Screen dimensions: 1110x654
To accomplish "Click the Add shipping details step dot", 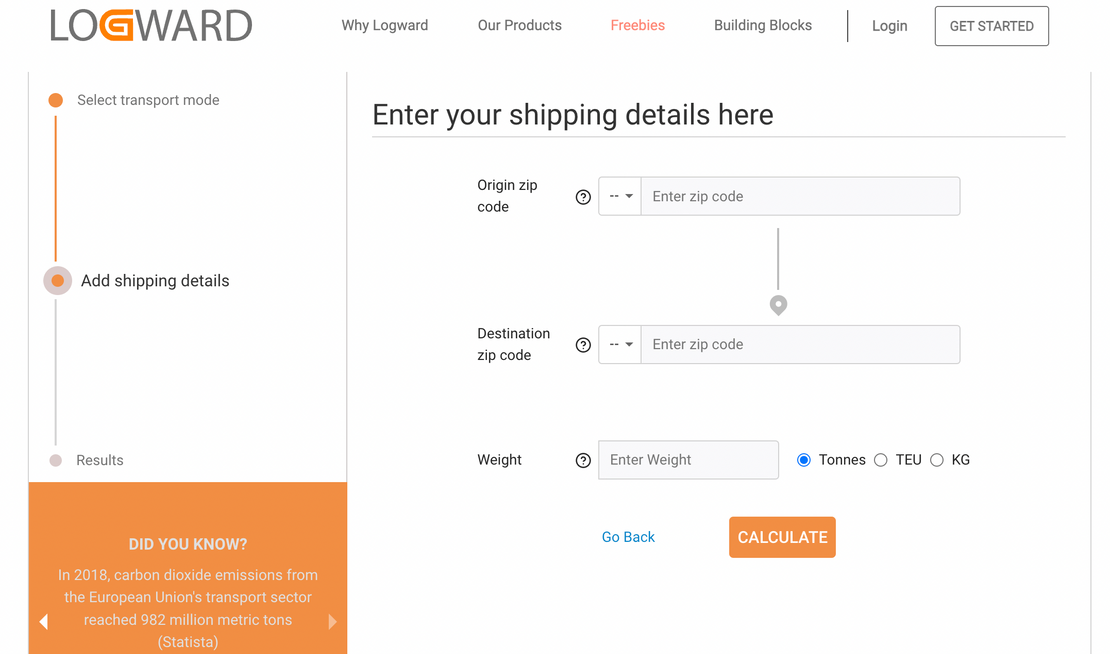I will click(57, 281).
